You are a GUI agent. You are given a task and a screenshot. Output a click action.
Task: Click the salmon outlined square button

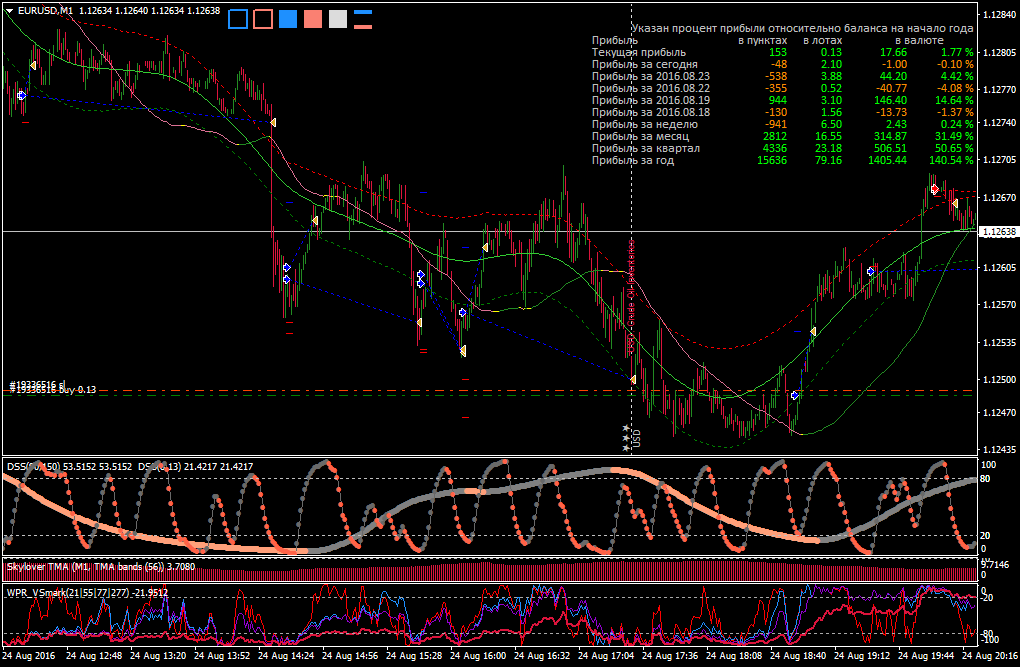coord(263,20)
